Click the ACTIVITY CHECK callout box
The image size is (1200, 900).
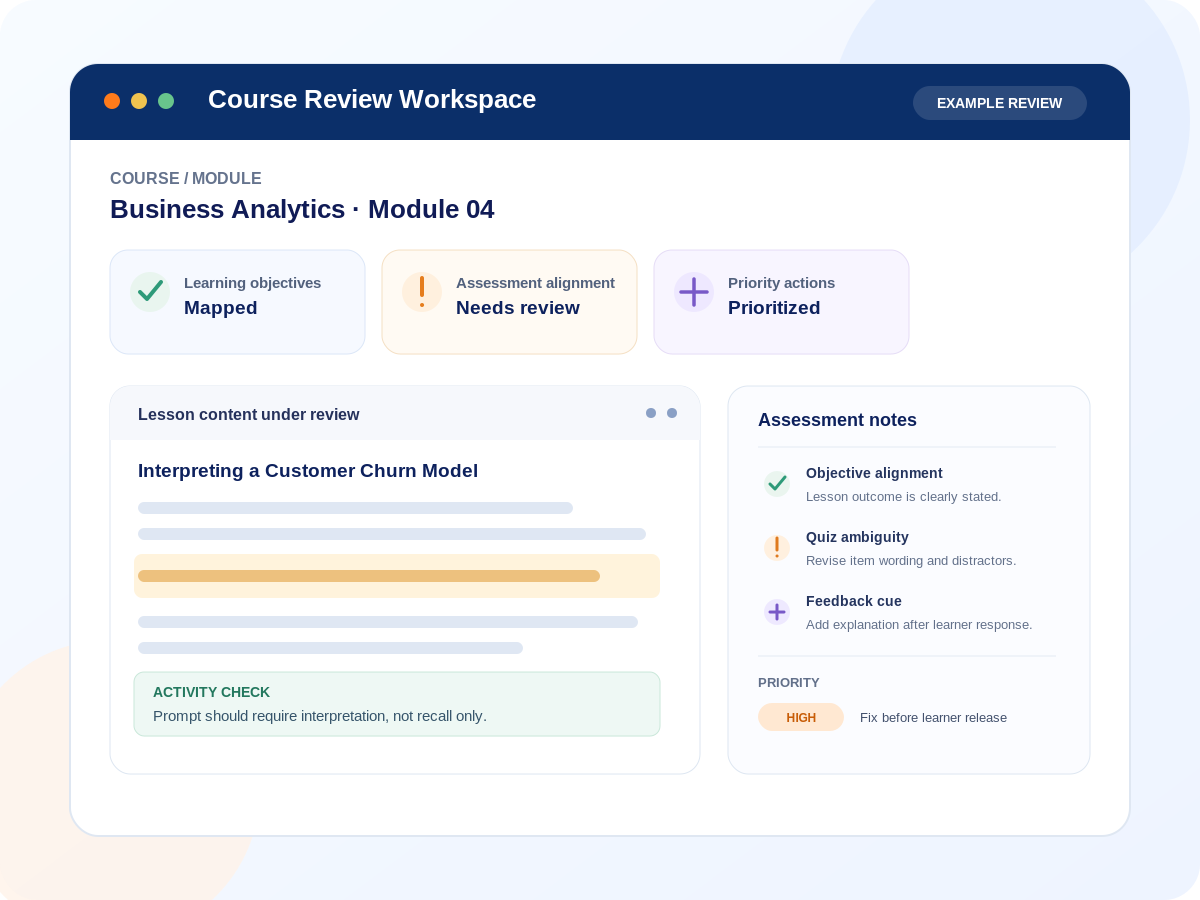point(397,704)
